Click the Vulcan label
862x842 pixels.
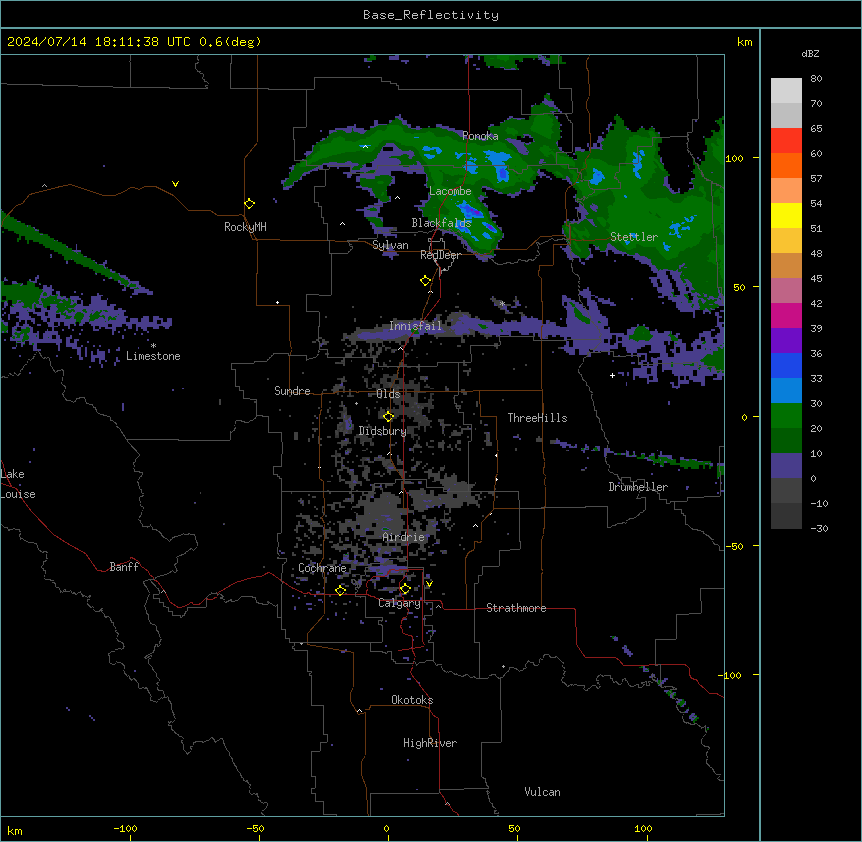pyautogui.click(x=543, y=792)
